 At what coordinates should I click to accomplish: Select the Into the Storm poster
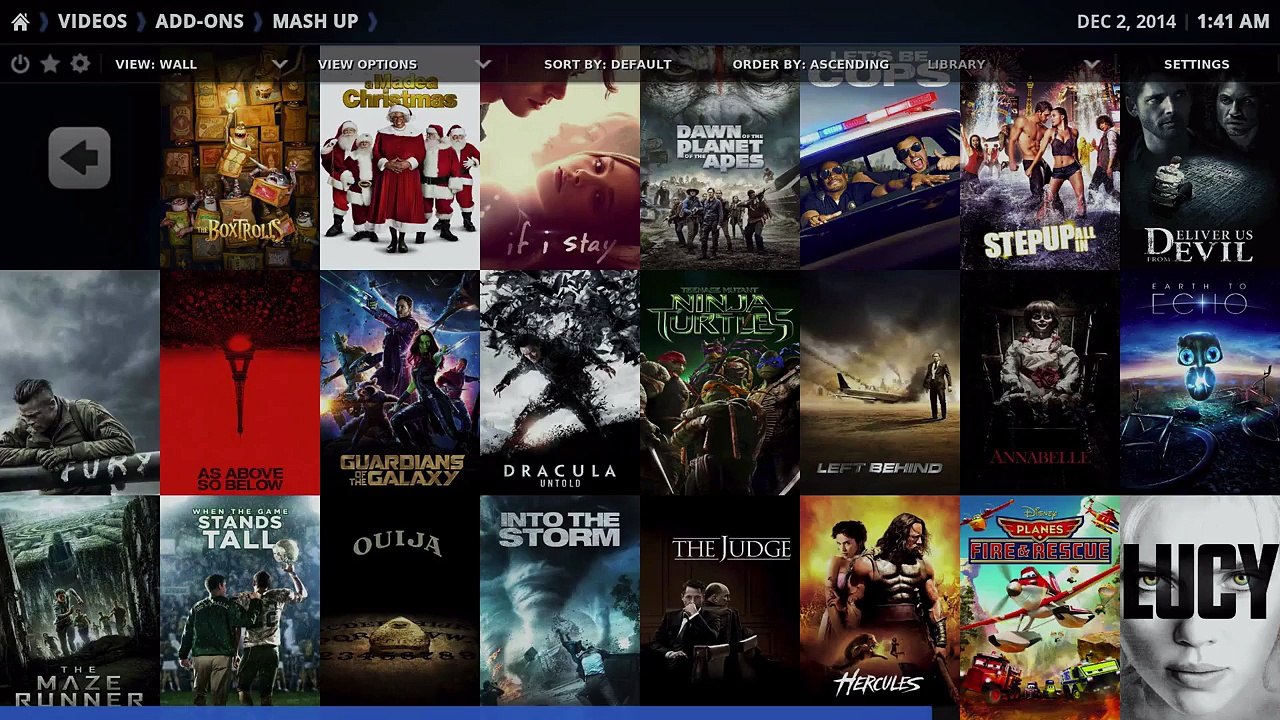[560, 602]
